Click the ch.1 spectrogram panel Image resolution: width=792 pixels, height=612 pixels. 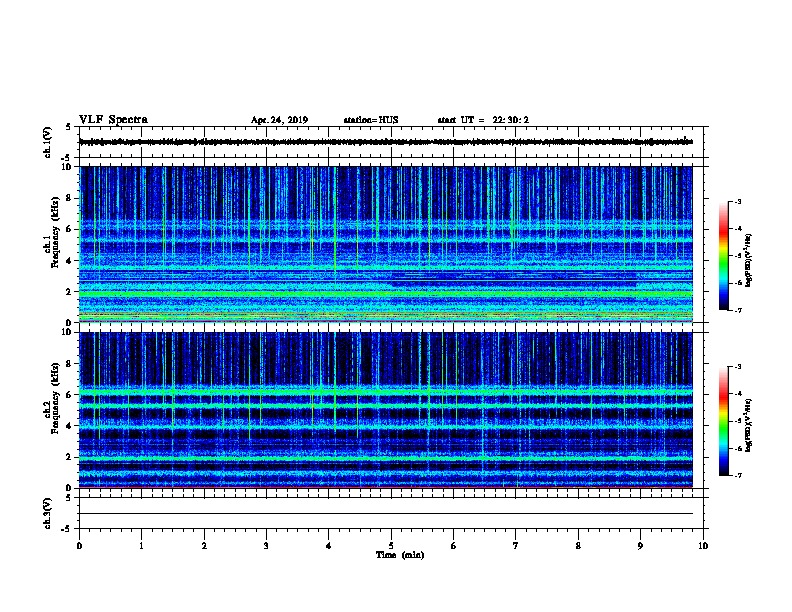tap(386, 244)
